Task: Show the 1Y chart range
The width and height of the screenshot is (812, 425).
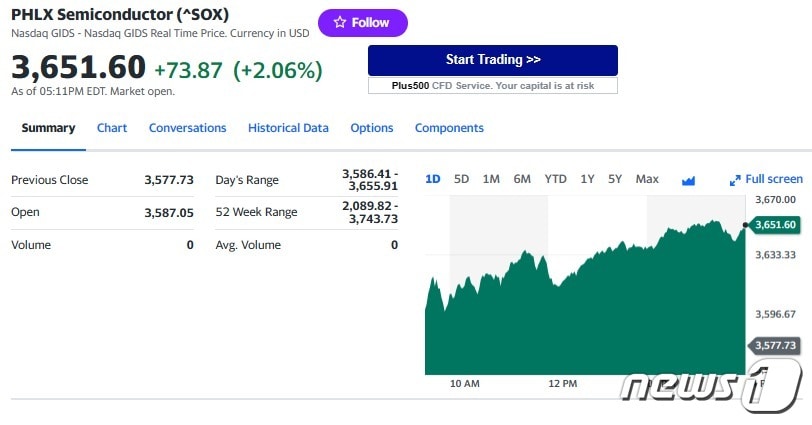Action: (x=587, y=179)
